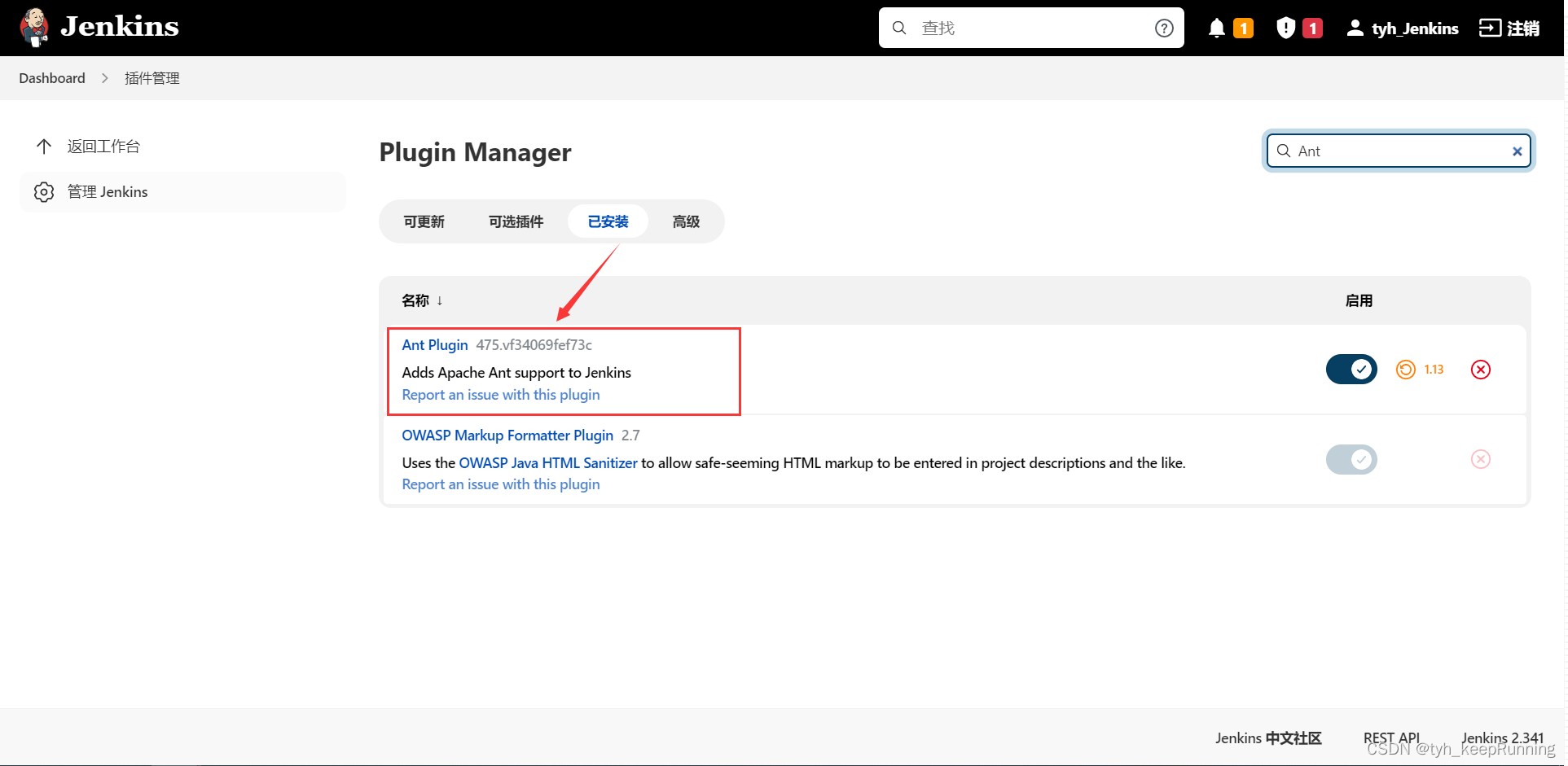This screenshot has height=766, width=1568.
Task: Toggle OWASP Markup Formatter Plugin switch
Action: coord(1351,460)
